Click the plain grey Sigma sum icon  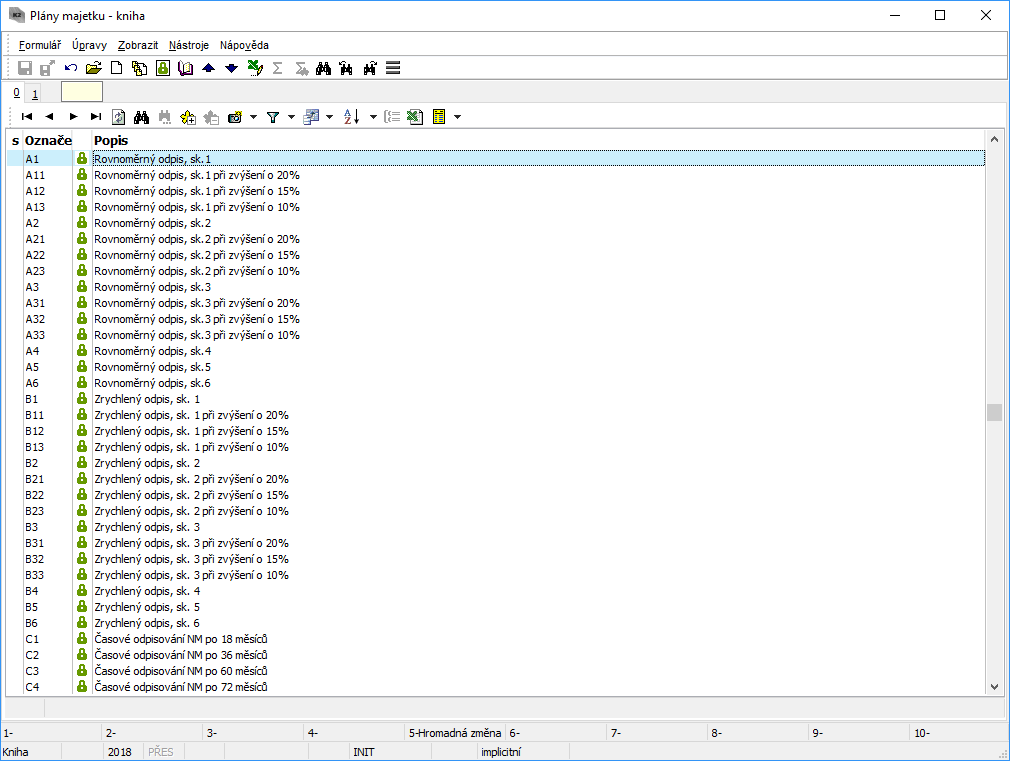(x=278, y=68)
